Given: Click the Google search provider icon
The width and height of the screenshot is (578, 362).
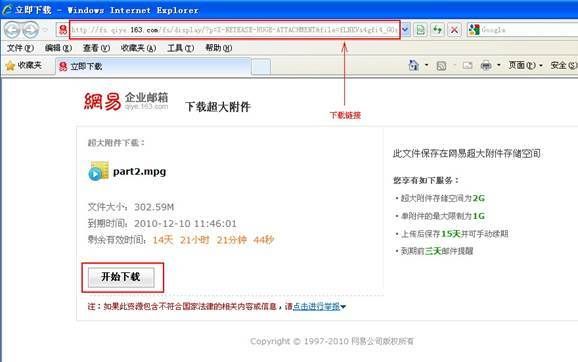Looking at the screenshot, I should click(x=474, y=30).
